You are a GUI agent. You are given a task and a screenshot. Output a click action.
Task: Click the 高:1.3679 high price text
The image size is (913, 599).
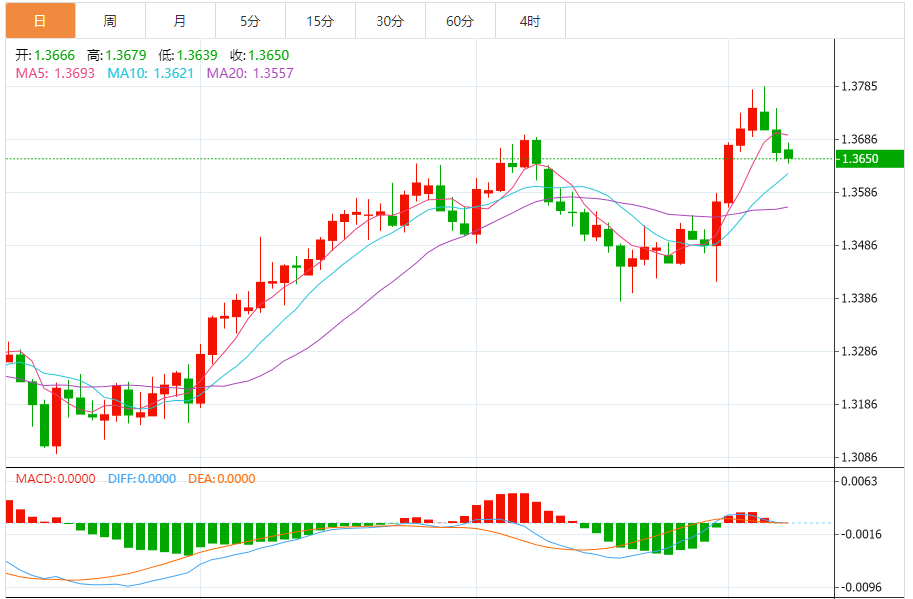[116, 55]
